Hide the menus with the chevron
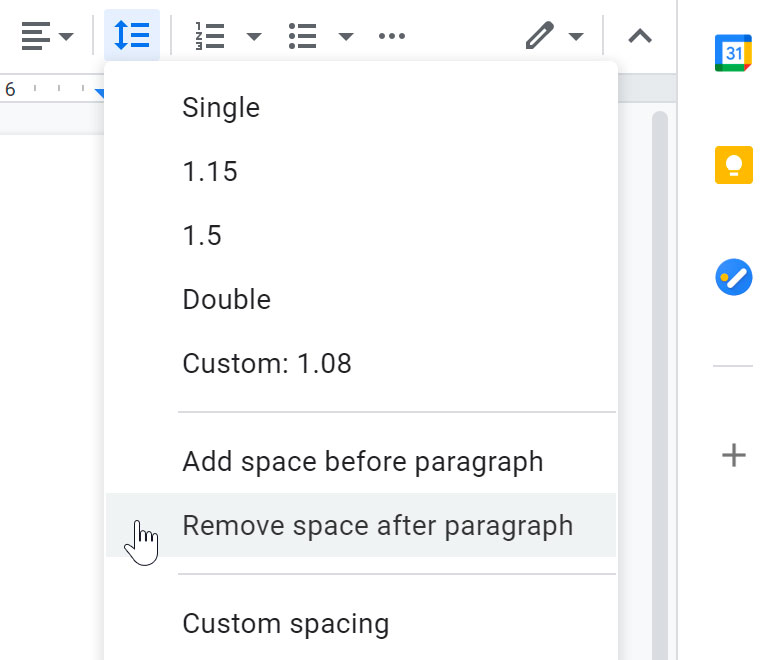 [640, 36]
